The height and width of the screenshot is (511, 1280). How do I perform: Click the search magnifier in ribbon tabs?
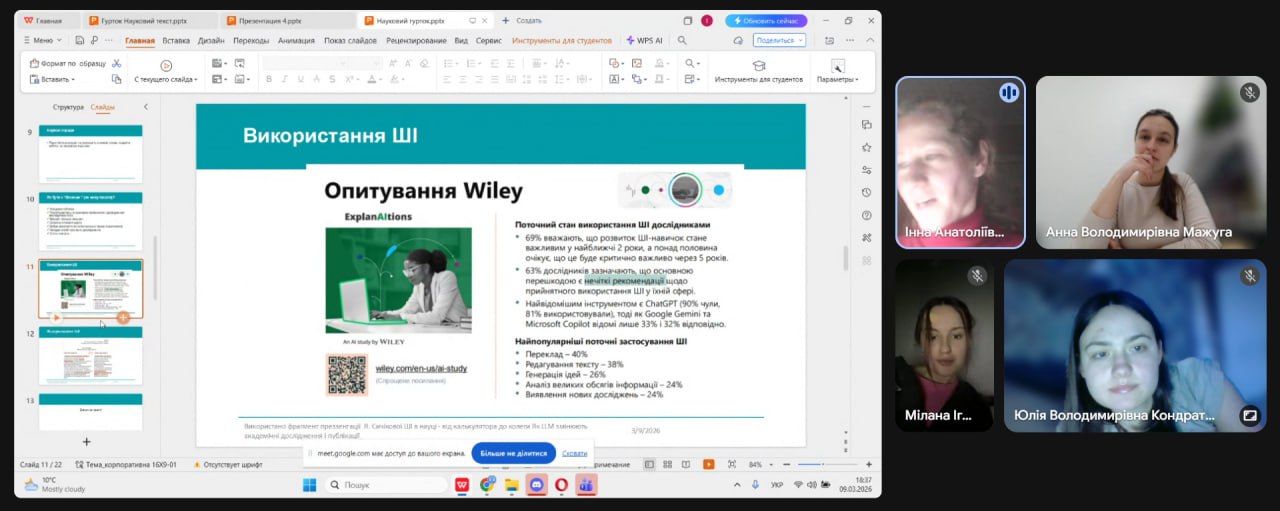pyautogui.click(x=682, y=40)
